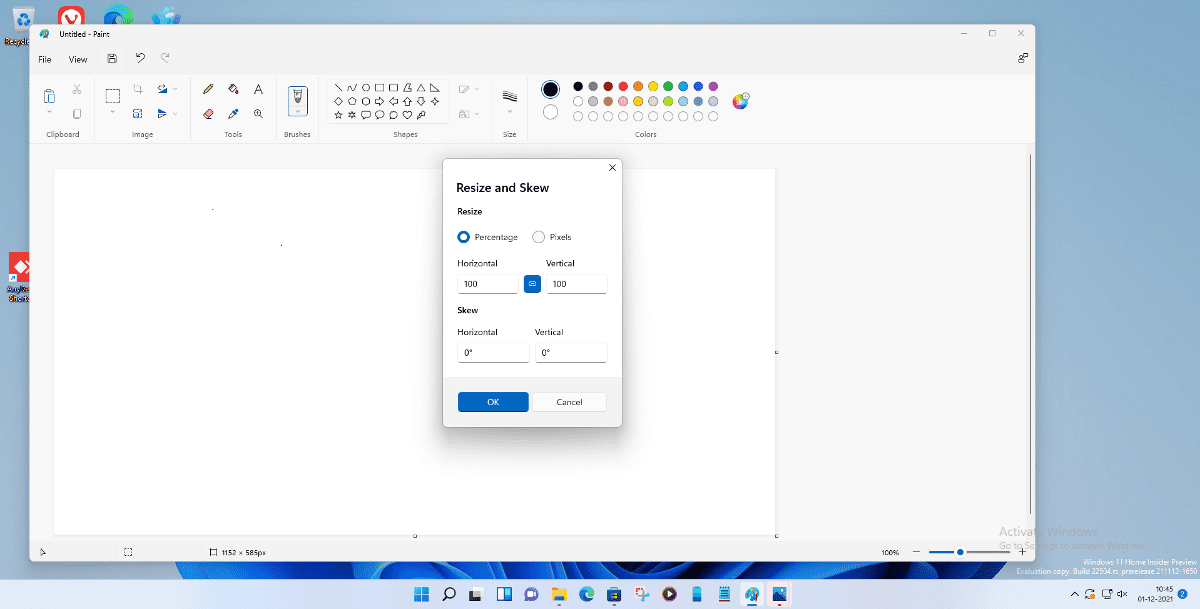Click the OK button in dialog
Screen dimensions: 1200x609
tap(493, 402)
